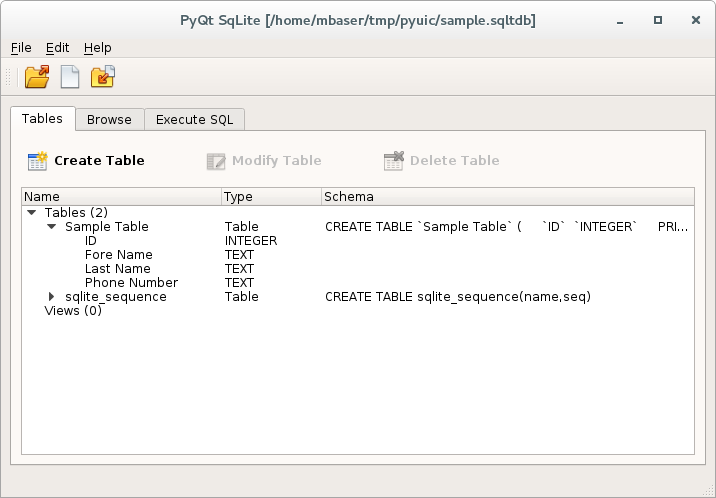The height and width of the screenshot is (498, 716).
Task: Select the Last Name column entry
Action: pos(118,269)
